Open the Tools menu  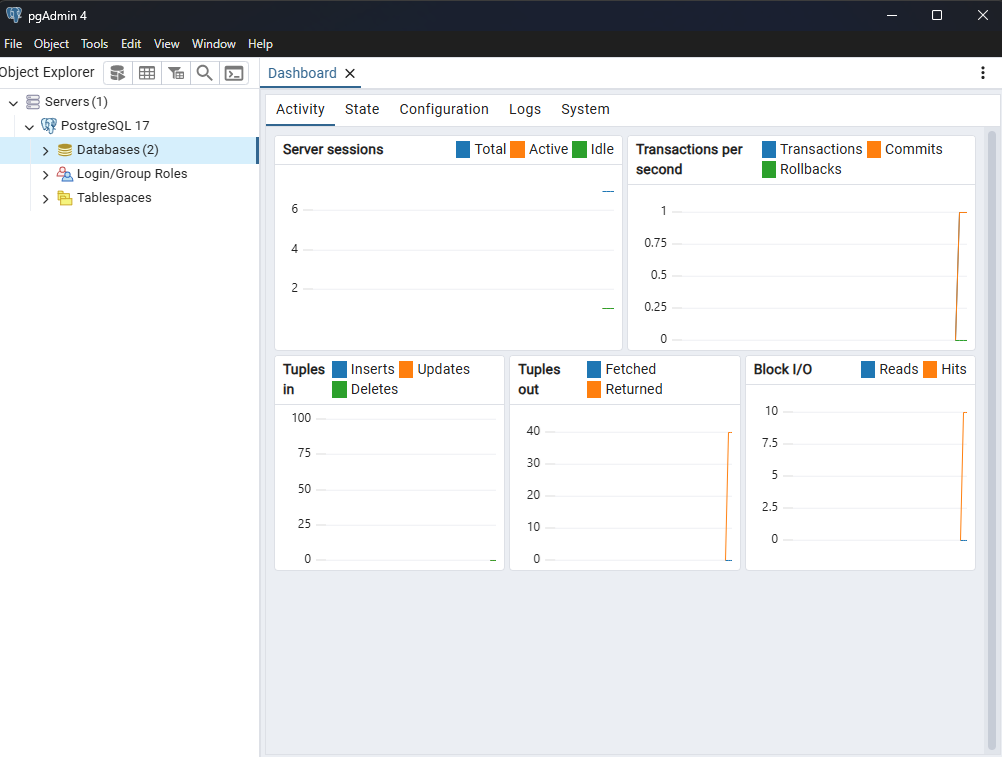point(95,44)
